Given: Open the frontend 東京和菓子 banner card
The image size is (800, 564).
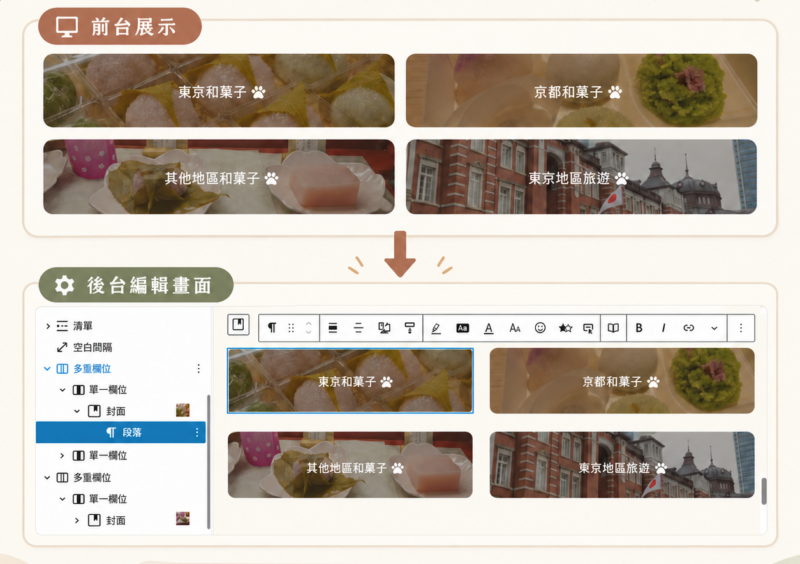Looking at the screenshot, I should [219, 91].
